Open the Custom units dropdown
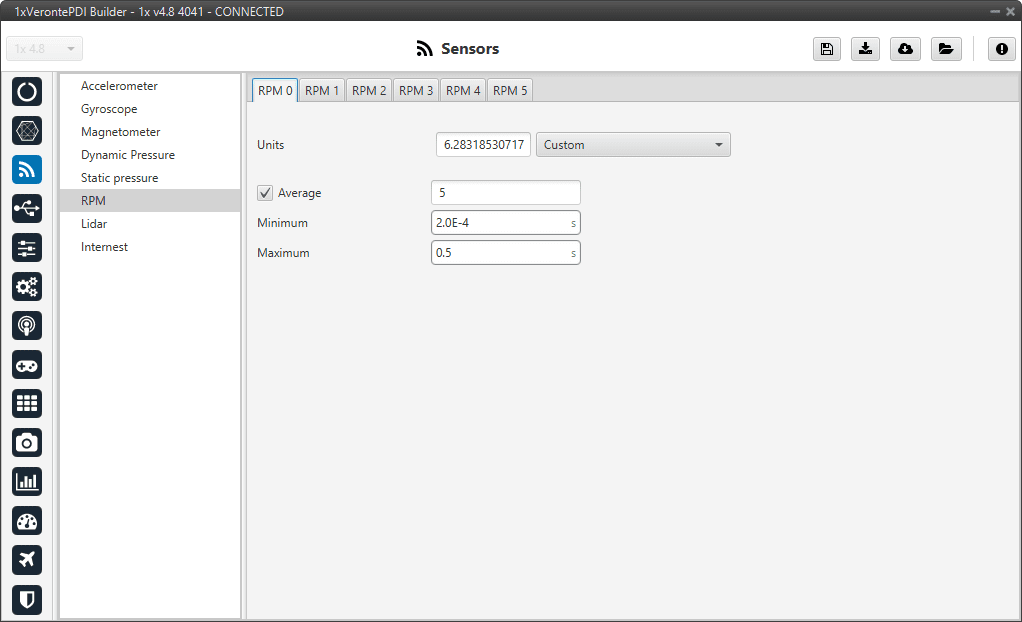This screenshot has width=1022, height=622. (x=633, y=145)
